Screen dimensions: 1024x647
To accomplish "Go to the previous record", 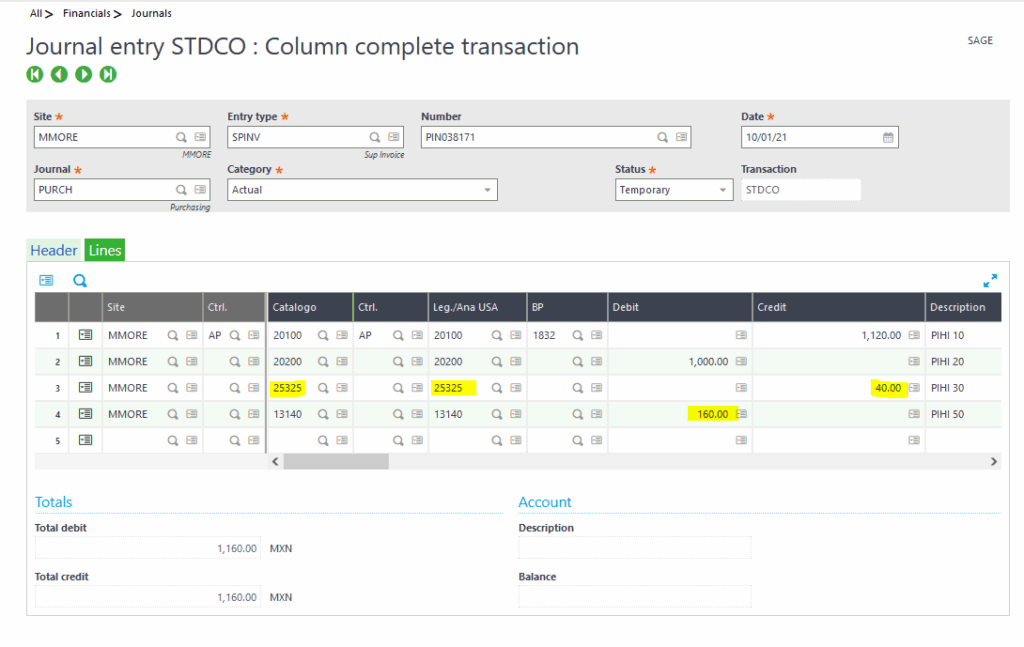I will click(59, 74).
